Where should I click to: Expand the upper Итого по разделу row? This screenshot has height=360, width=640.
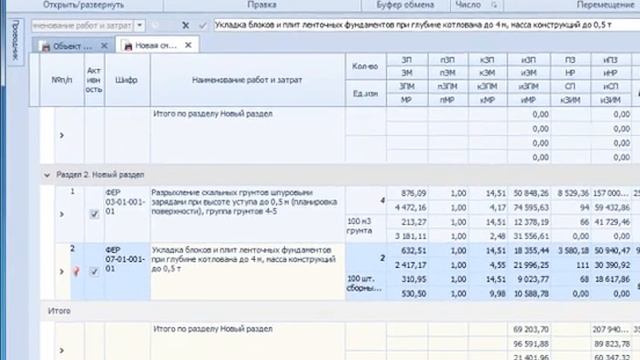click(x=62, y=135)
